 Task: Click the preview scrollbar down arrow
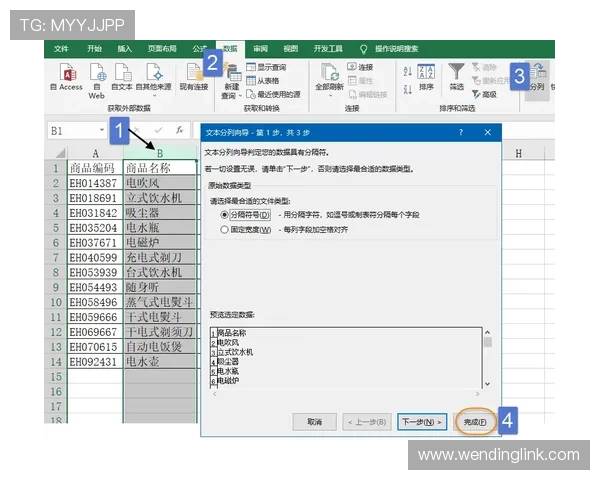[x=488, y=384]
